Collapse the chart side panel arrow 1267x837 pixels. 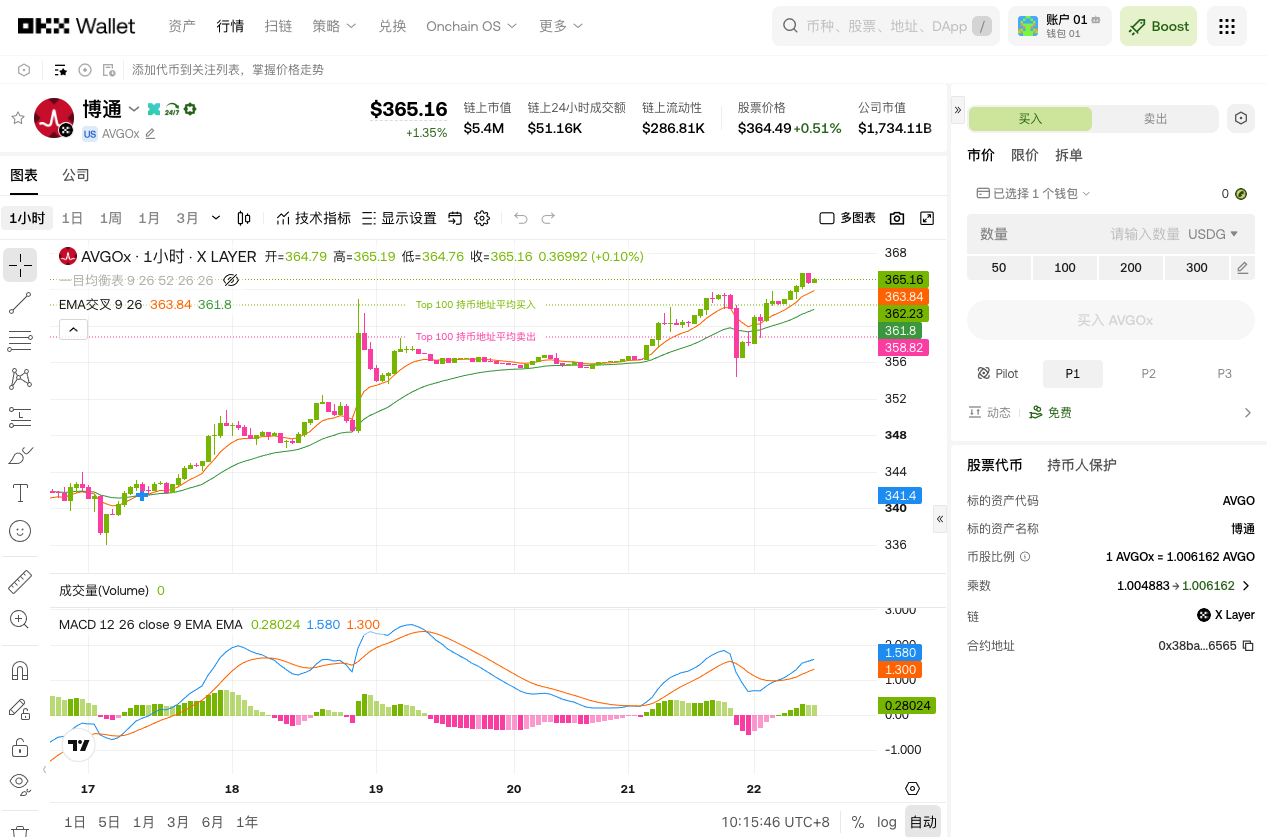(x=939, y=518)
